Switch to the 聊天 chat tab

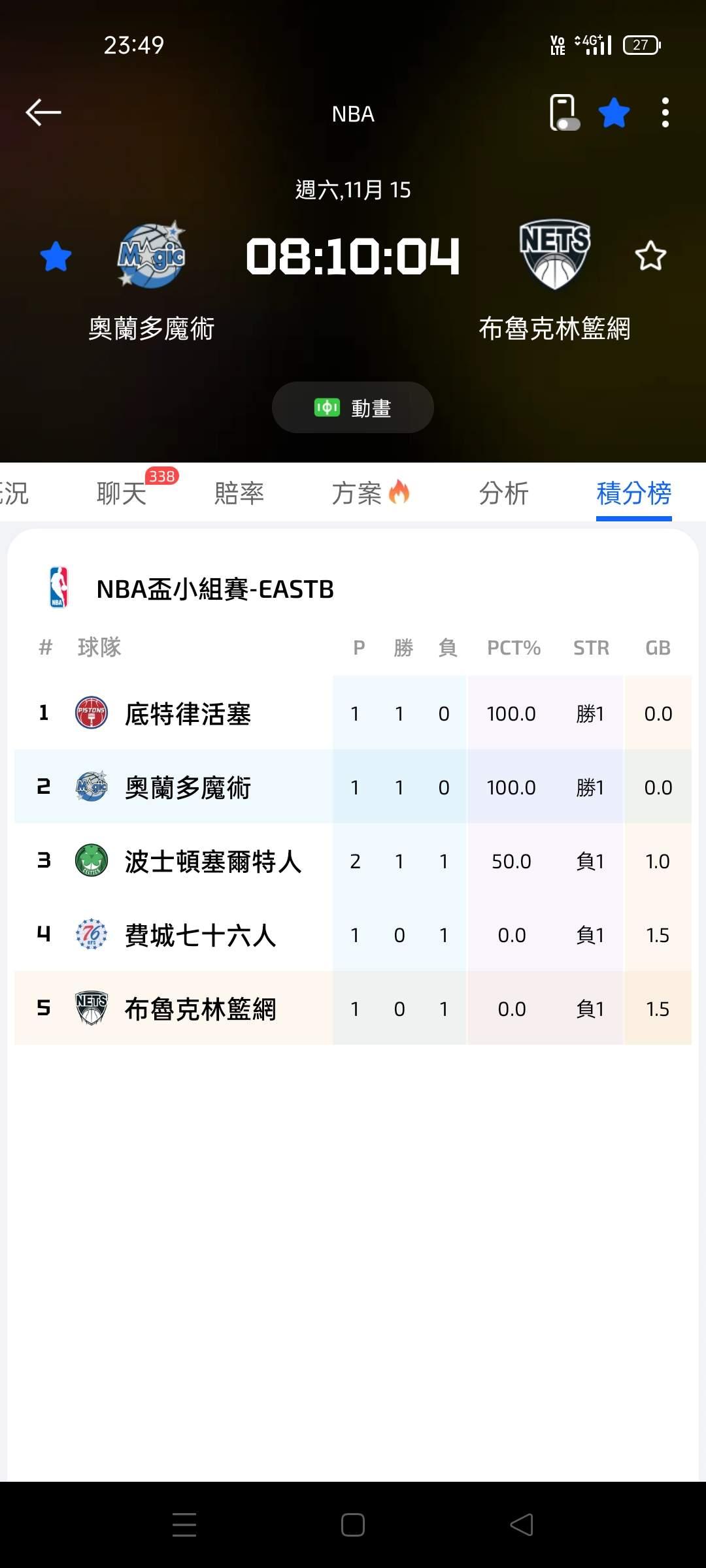click(122, 493)
